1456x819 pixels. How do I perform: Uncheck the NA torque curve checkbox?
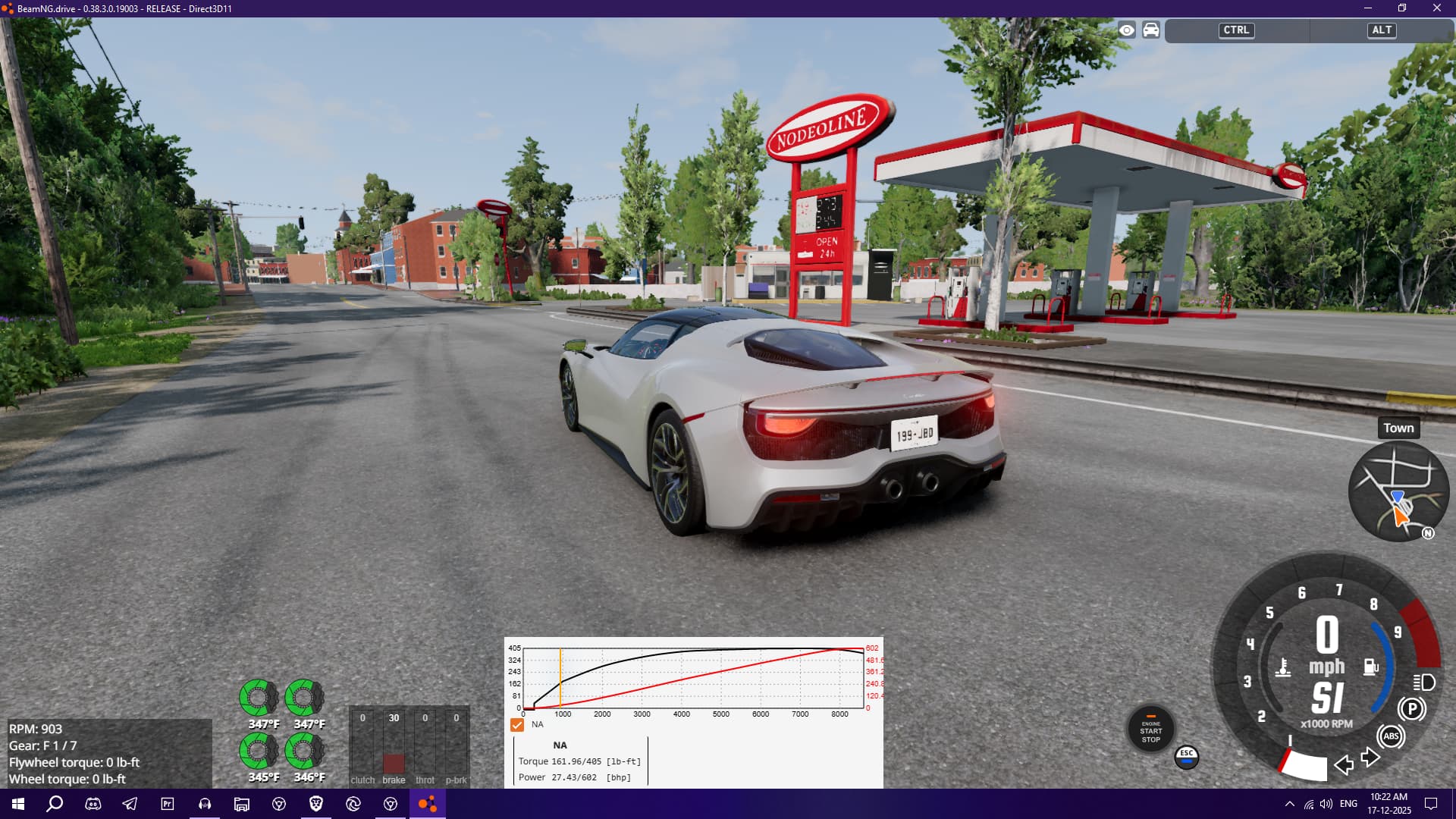click(x=517, y=724)
